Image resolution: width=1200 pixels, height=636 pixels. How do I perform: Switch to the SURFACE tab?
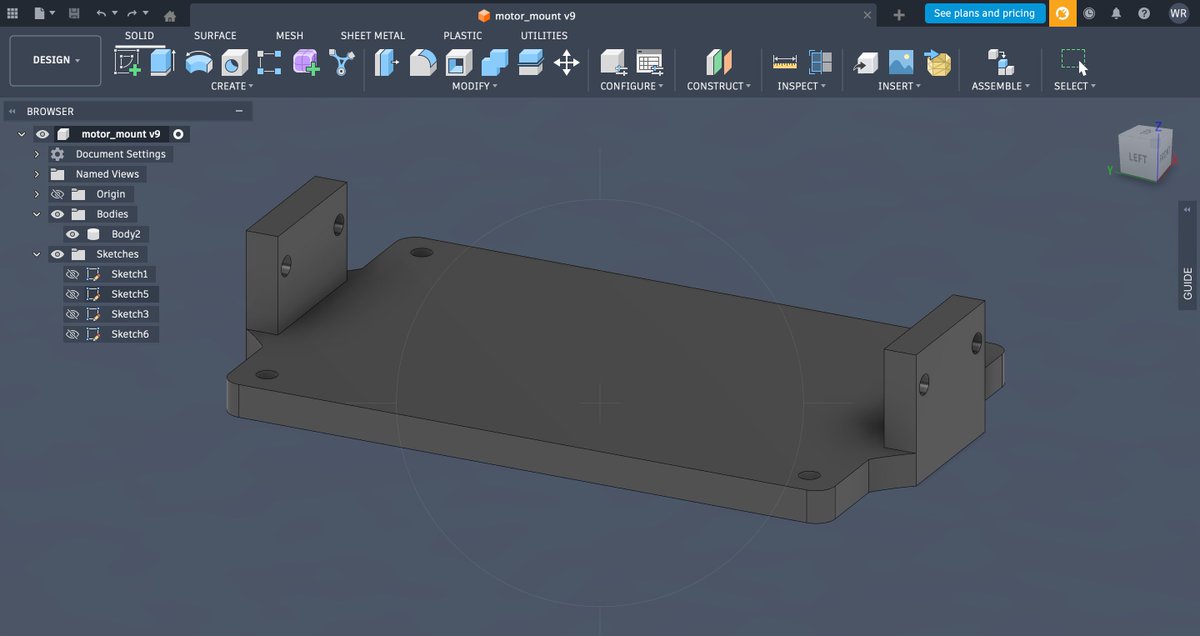click(x=215, y=35)
